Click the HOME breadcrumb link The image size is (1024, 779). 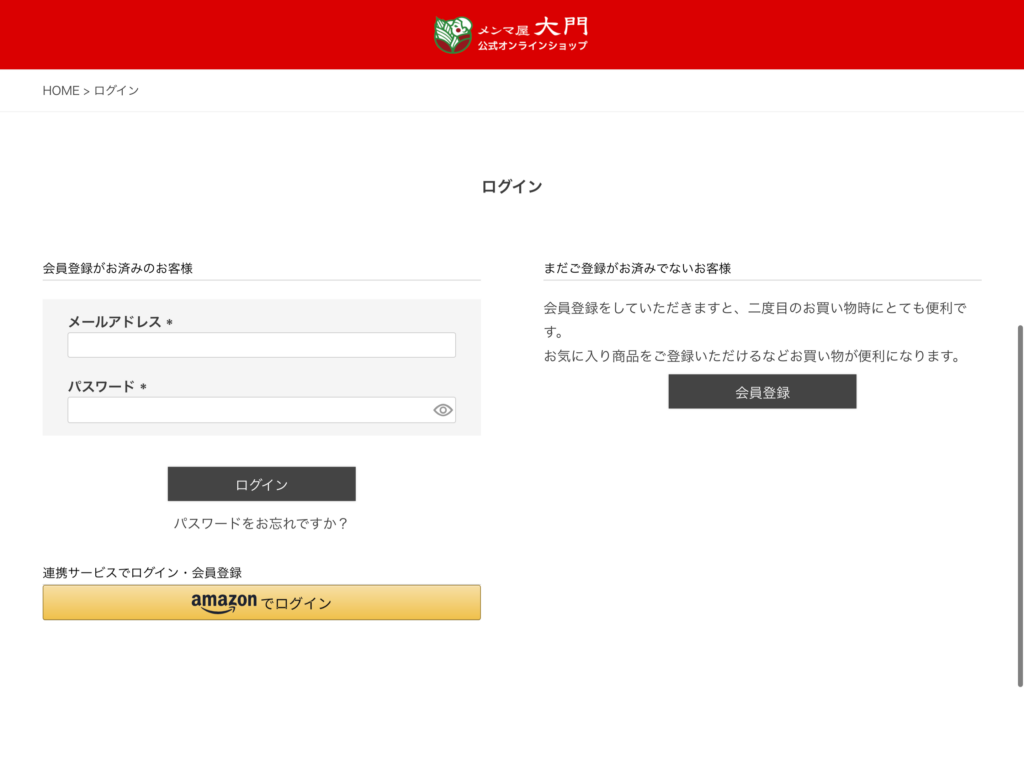coord(60,91)
